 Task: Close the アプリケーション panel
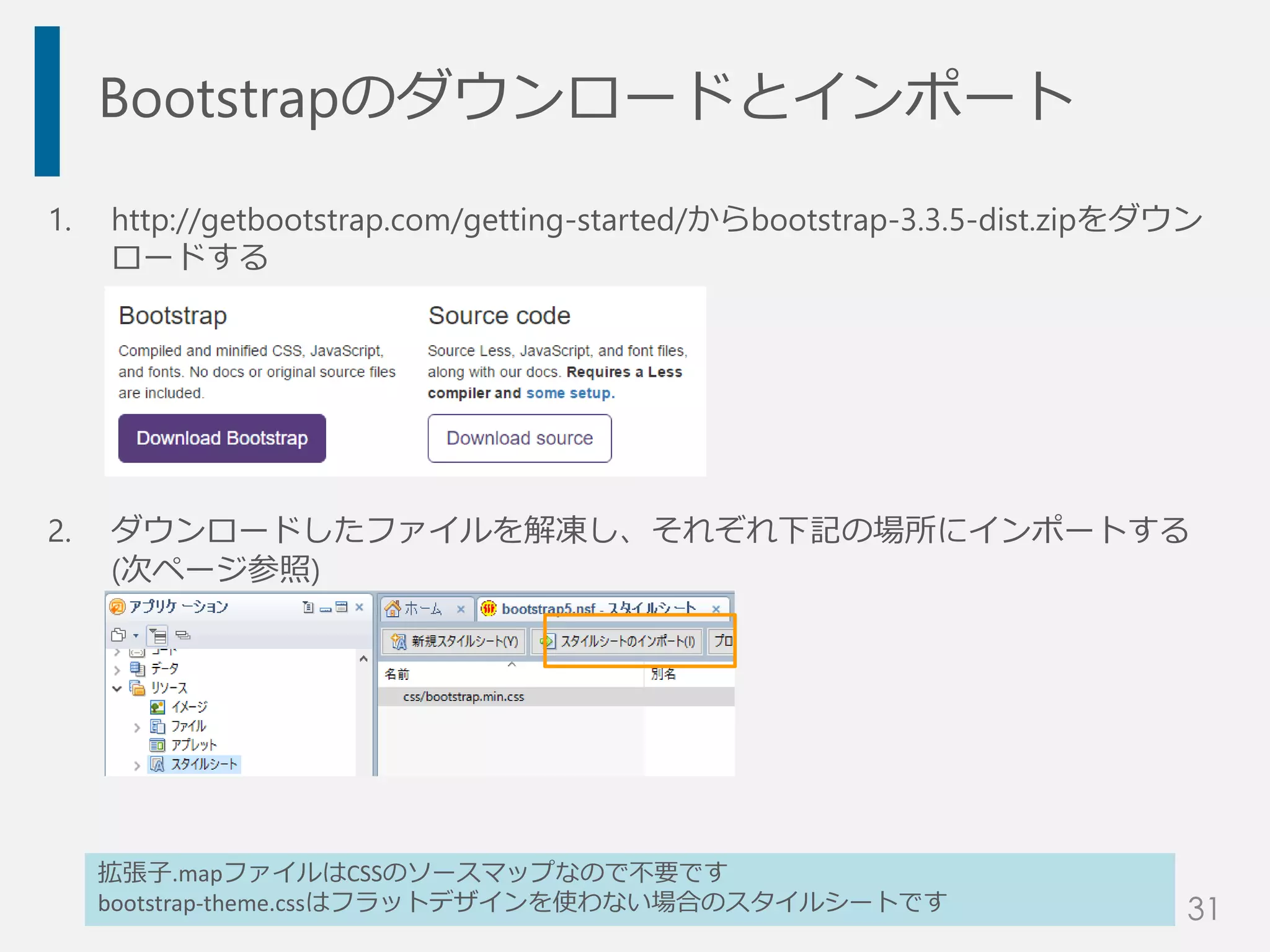tap(359, 607)
